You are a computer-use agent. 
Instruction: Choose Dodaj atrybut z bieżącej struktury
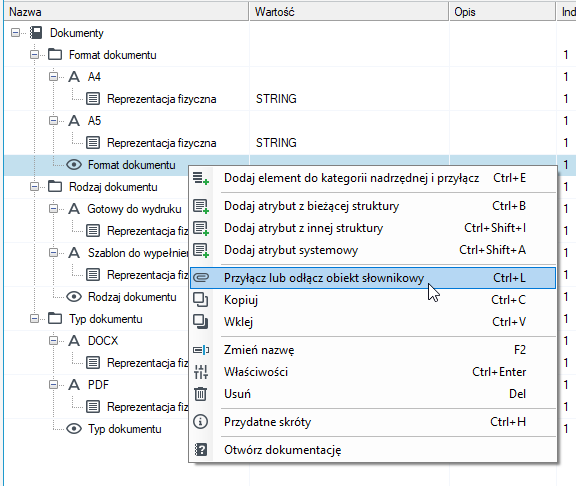(x=373, y=206)
